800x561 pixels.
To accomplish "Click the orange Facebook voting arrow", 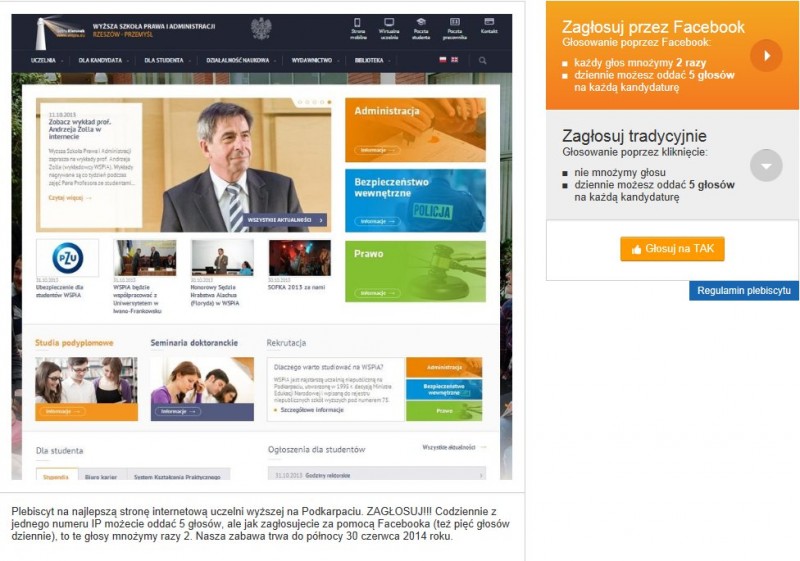I will pyautogui.click(x=766, y=56).
